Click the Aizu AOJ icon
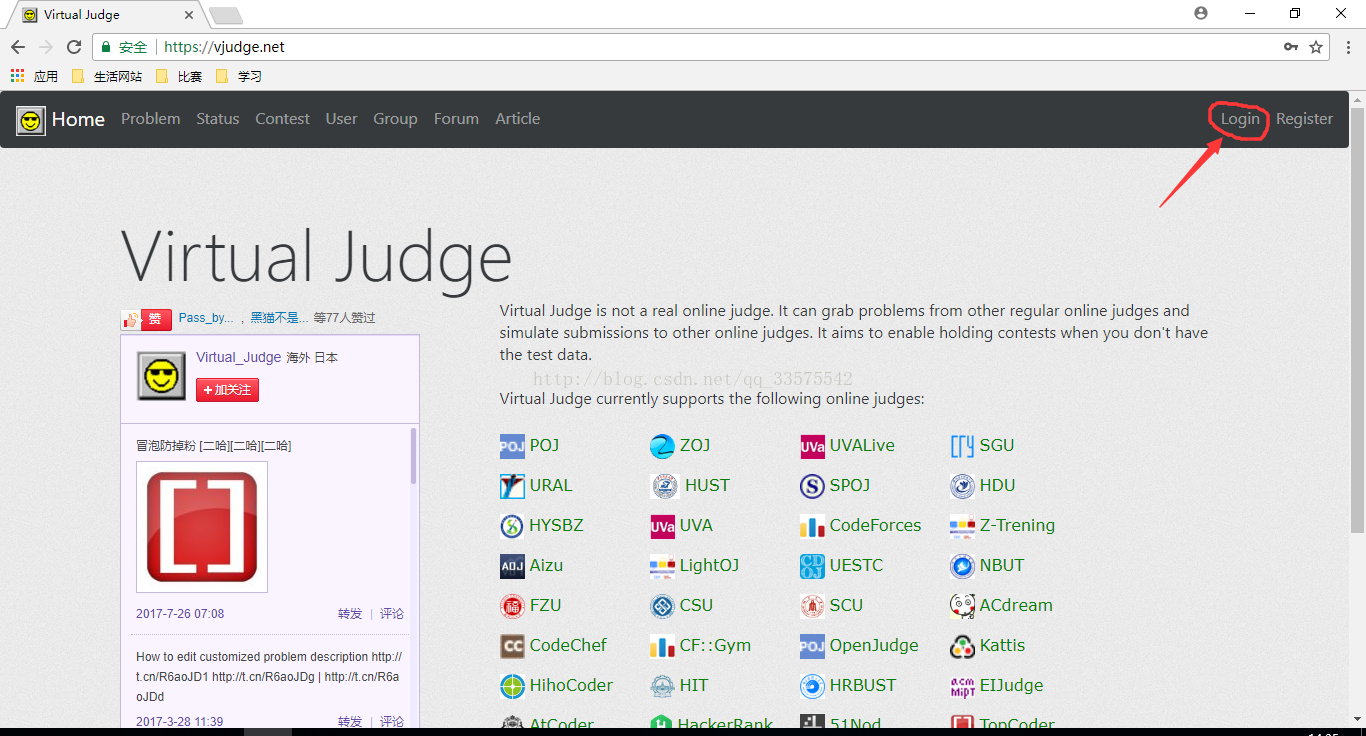Image resolution: width=1366 pixels, height=736 pixels. click(512, 566)
